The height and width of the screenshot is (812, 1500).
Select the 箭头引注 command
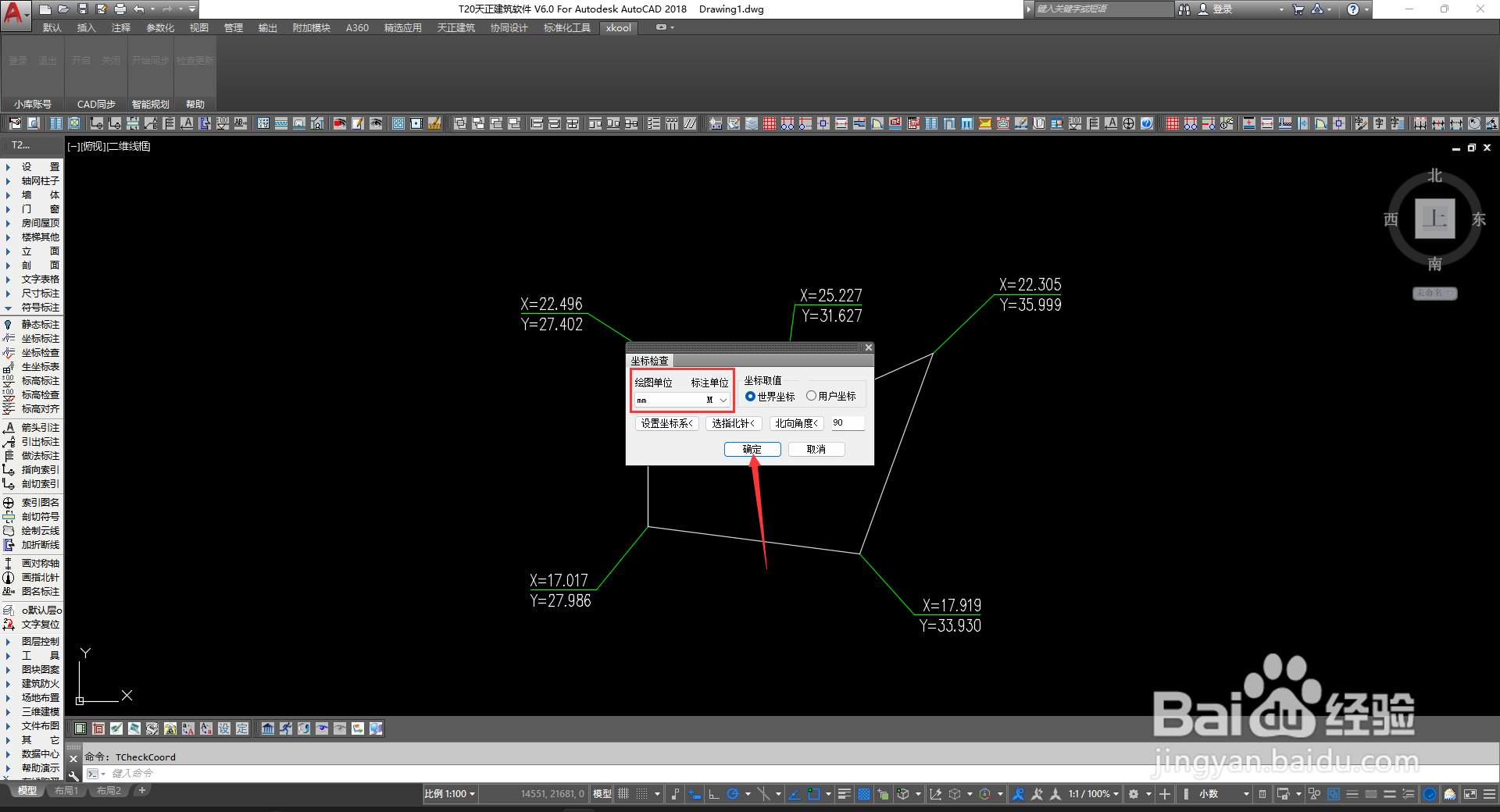pyautogui.click(x=32, y=428)
